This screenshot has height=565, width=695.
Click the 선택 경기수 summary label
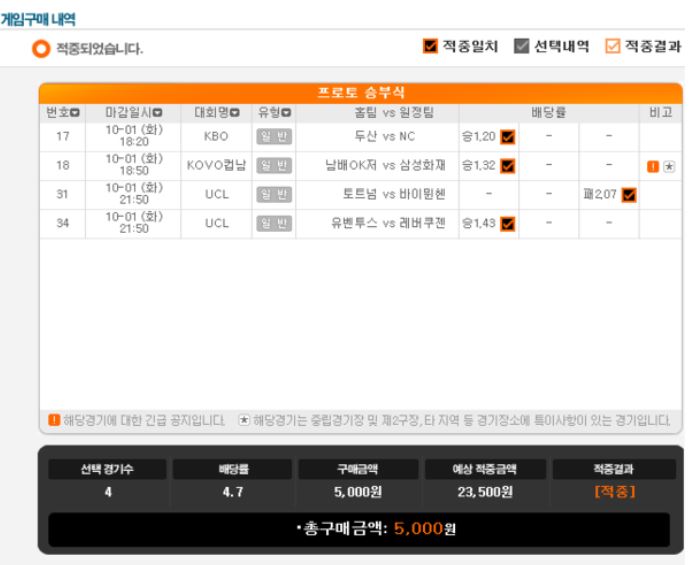pos(107,469)
